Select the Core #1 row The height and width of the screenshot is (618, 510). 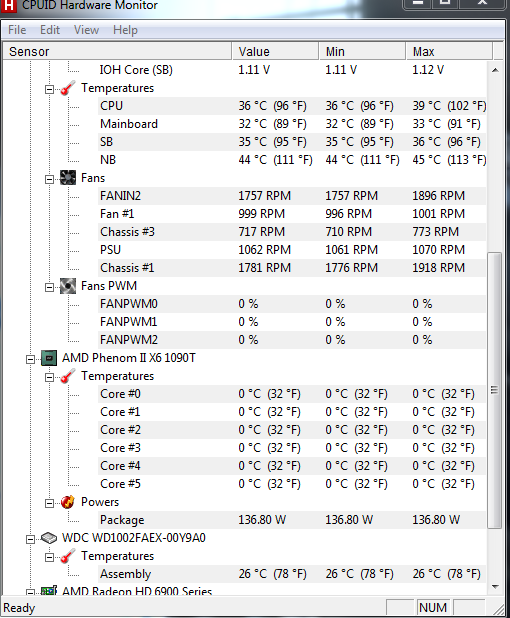292,412
